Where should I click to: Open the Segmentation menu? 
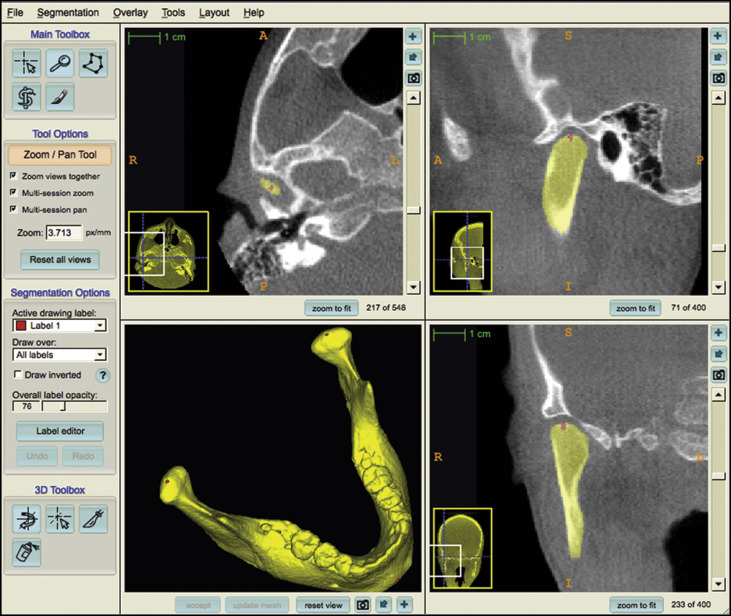(x=68, y=13)
